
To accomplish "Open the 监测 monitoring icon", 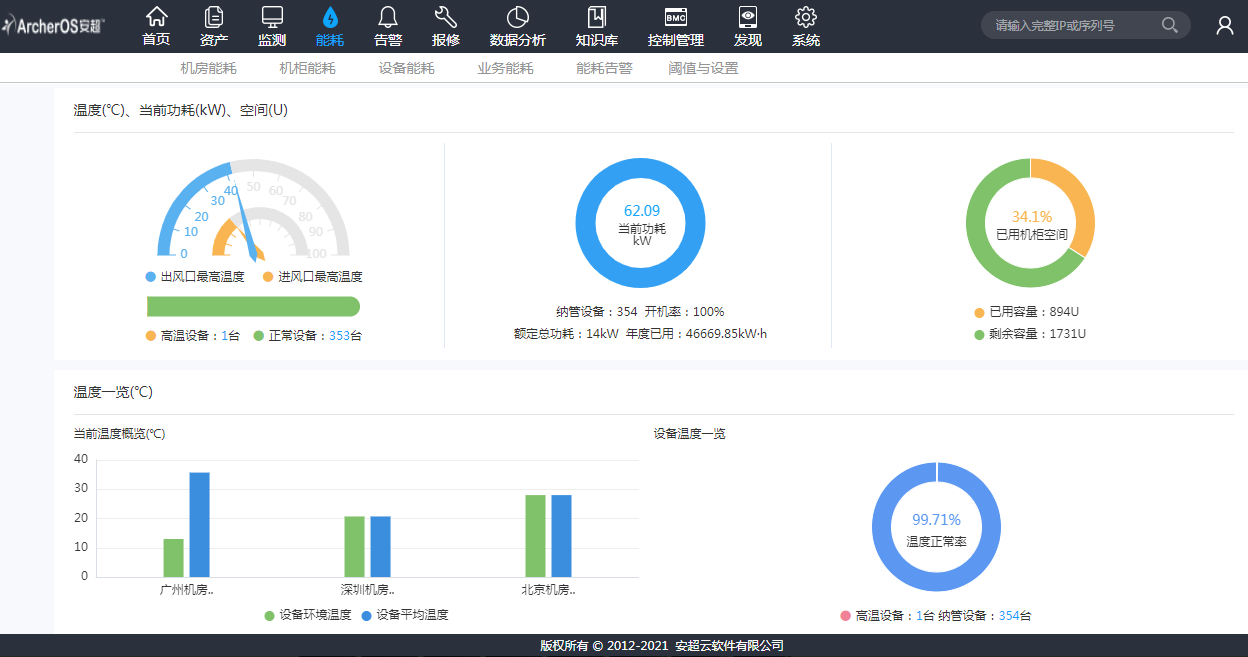I will (x=272, y=17).
